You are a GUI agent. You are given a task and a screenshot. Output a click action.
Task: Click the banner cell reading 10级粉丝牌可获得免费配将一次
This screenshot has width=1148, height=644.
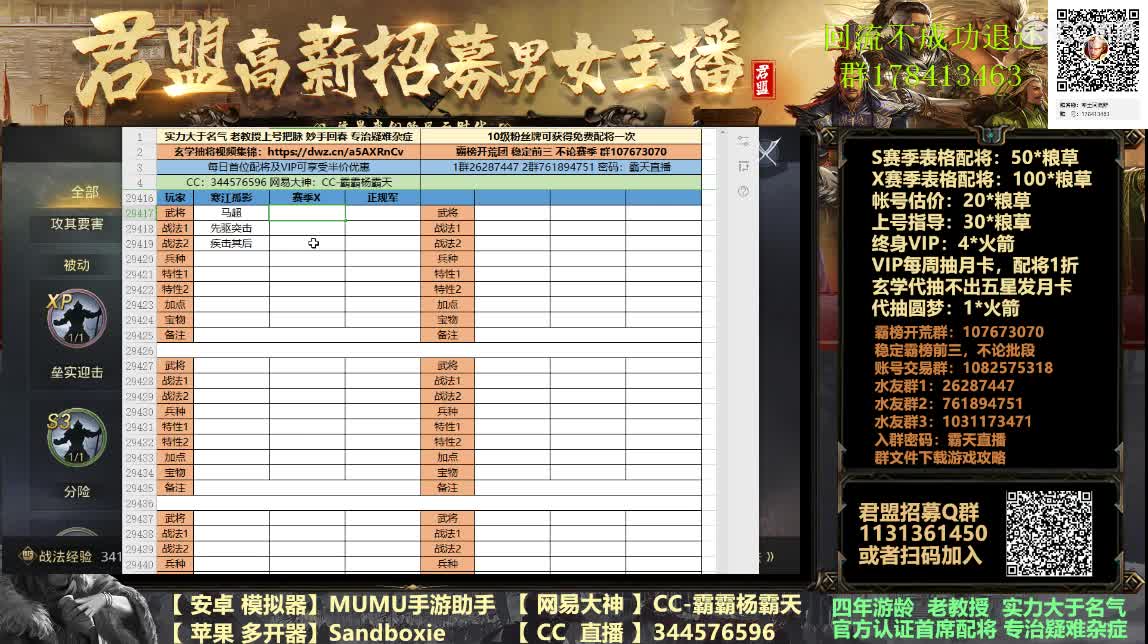point(561,136)
